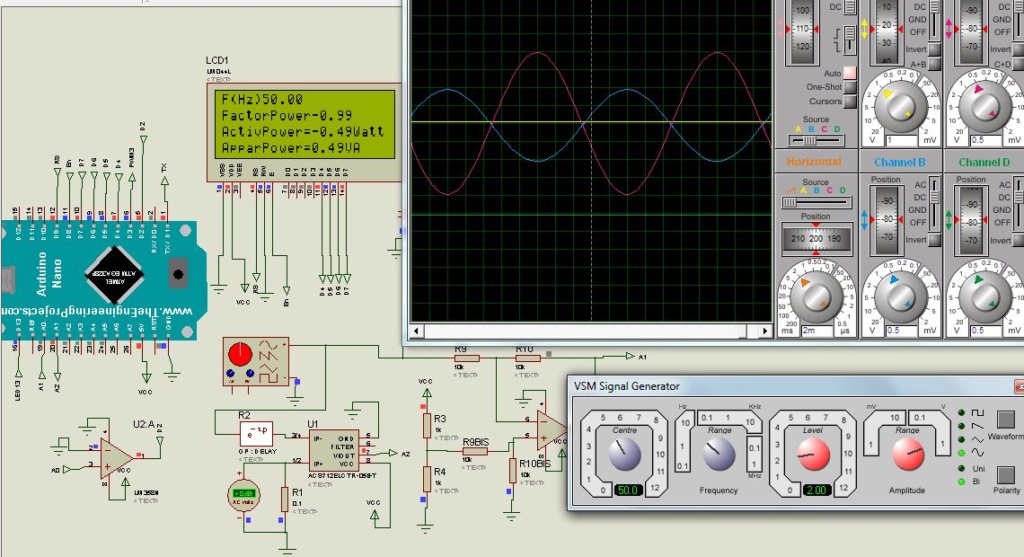Select the U2:A op-amp component
This screenshot has height=557, width=1024.
pyautogui.click(x=118, y=460)
